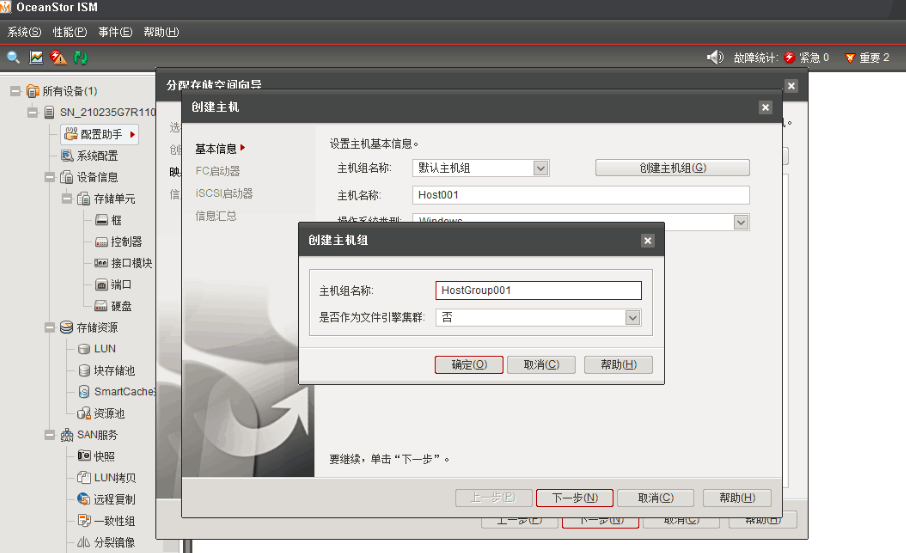
Task: Open the 是否作为文件引擎集群 dropdown
Action: 633,317
